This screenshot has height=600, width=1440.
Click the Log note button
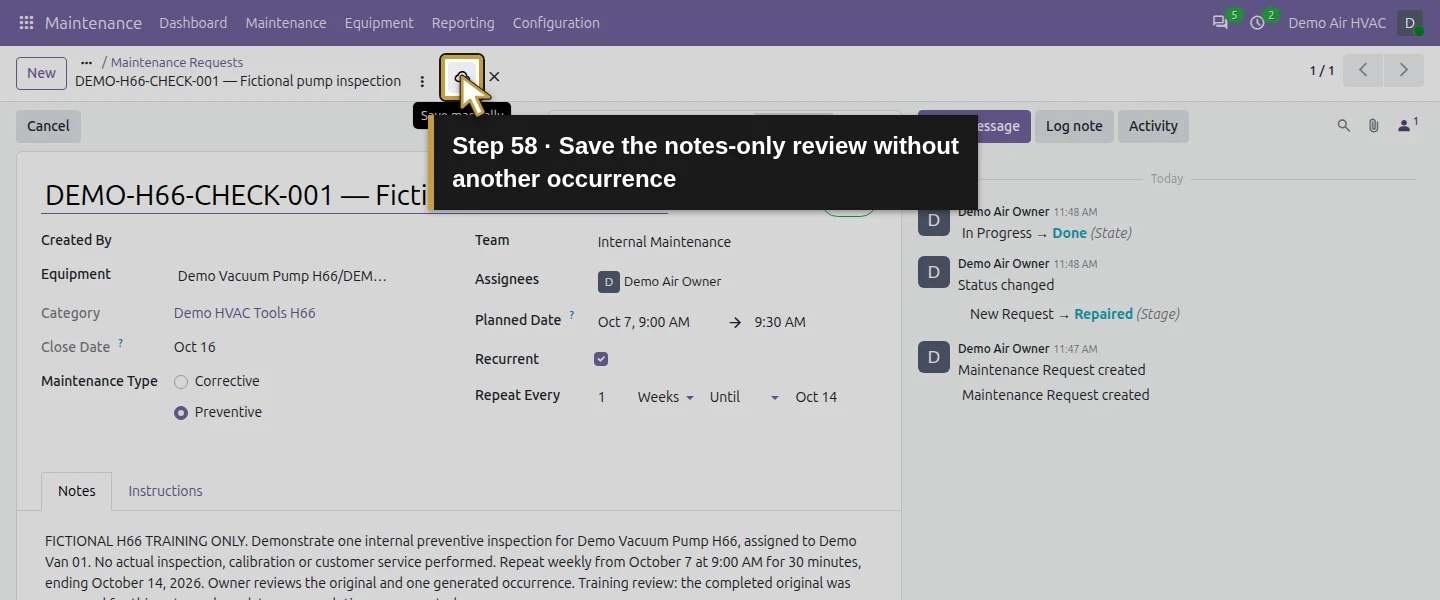click(x=1074, y=126)
